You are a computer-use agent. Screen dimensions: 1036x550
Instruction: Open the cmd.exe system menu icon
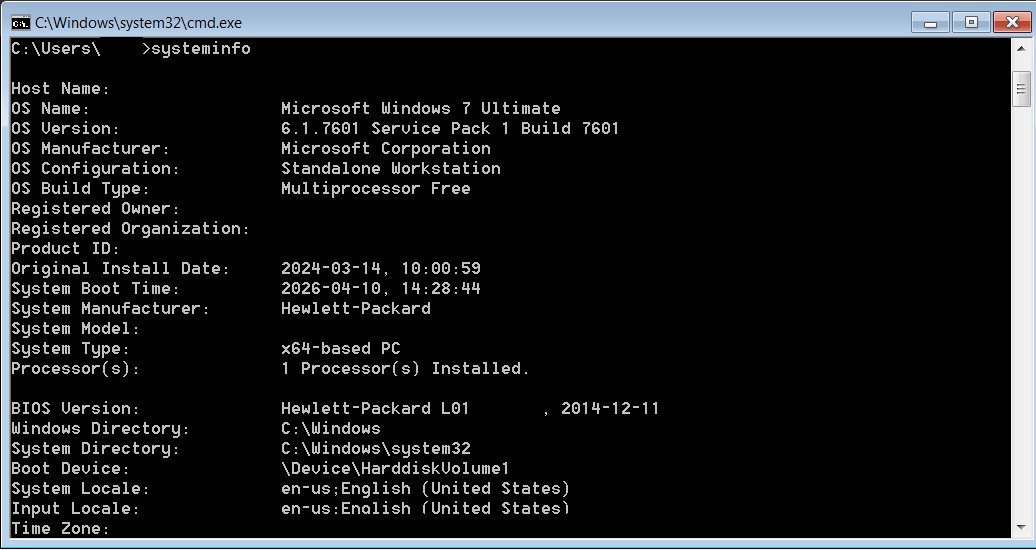coord(20,22)
